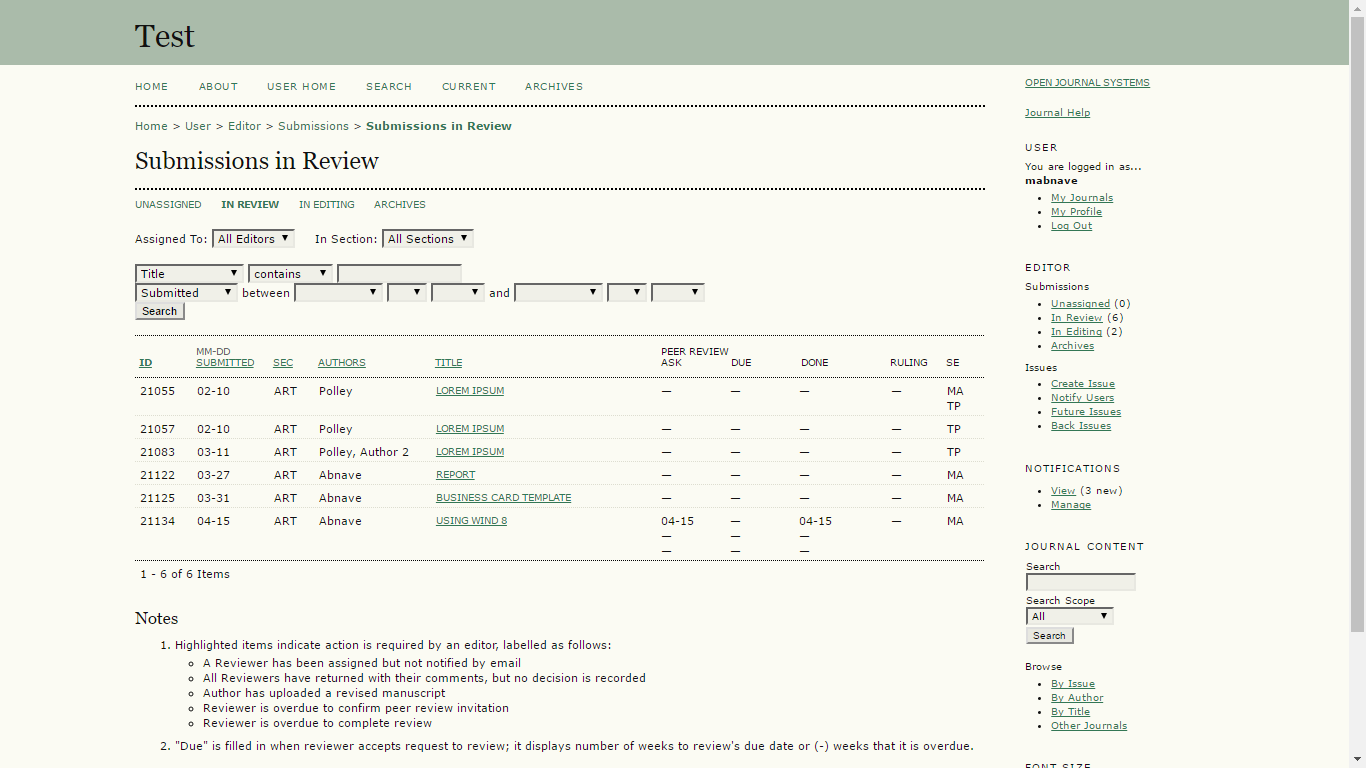This screenshot has height=768, width=1366.
Task: Sort the table by Submitted column
Action: click(x=225, y=363)
